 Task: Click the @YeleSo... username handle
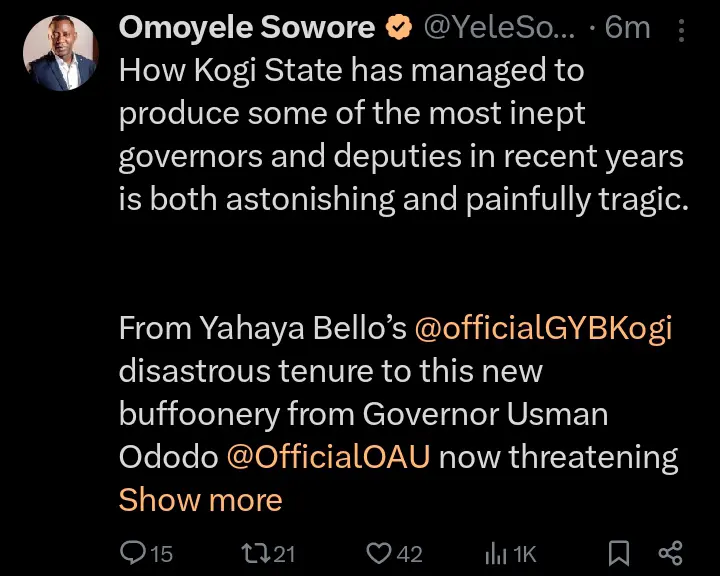499,28
